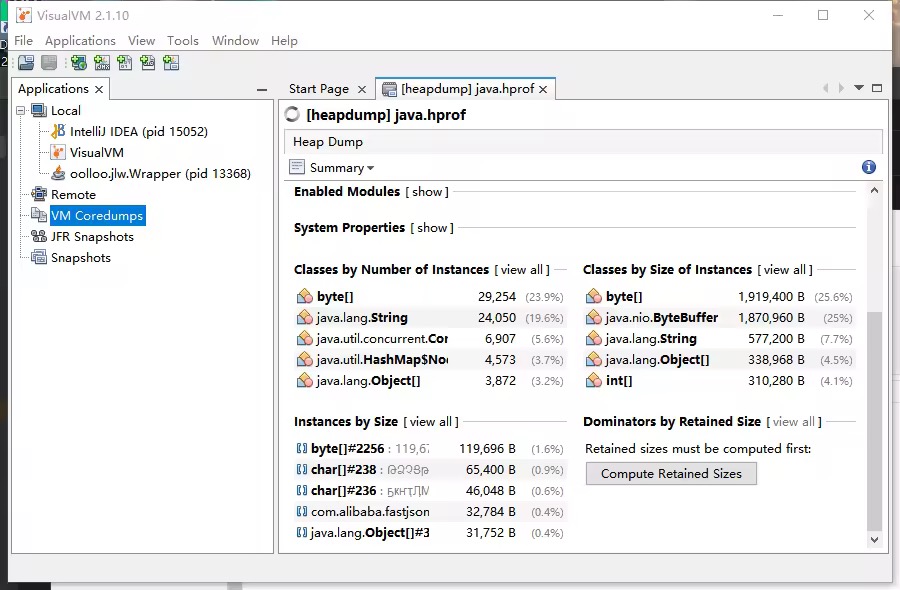Screen dimensions: 900x590
Task: Click the Load snapshot toolbar icon
Action: [x=25, y=63]
